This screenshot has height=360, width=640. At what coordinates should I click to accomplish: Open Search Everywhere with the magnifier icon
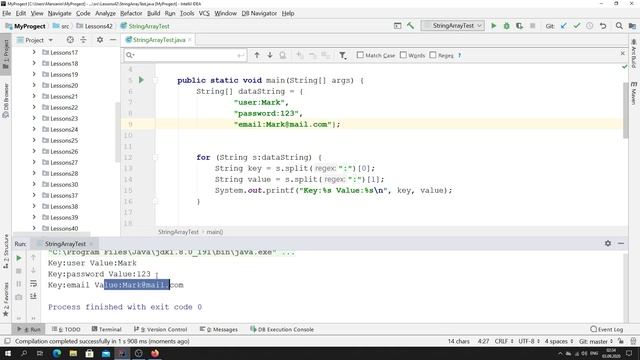619,26
